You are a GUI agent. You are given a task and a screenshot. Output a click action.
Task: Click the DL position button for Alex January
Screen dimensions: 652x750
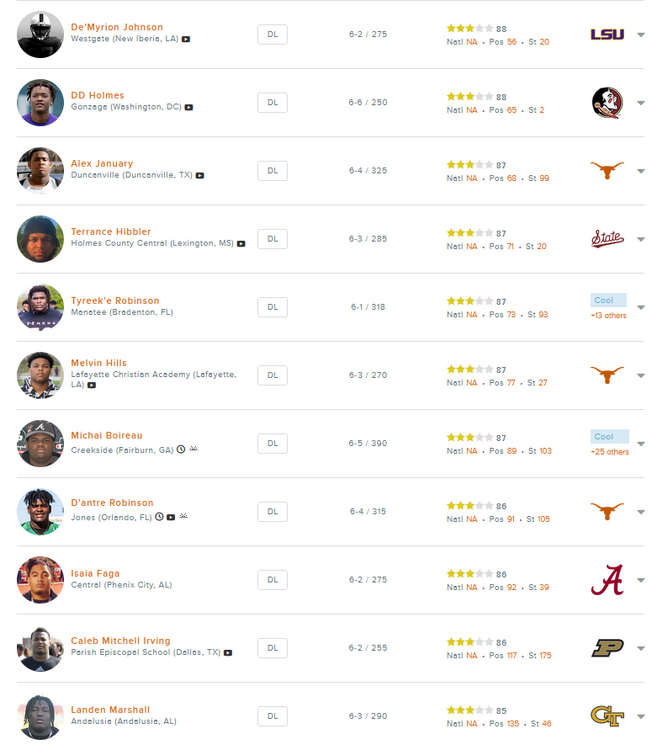coord(272,171)
